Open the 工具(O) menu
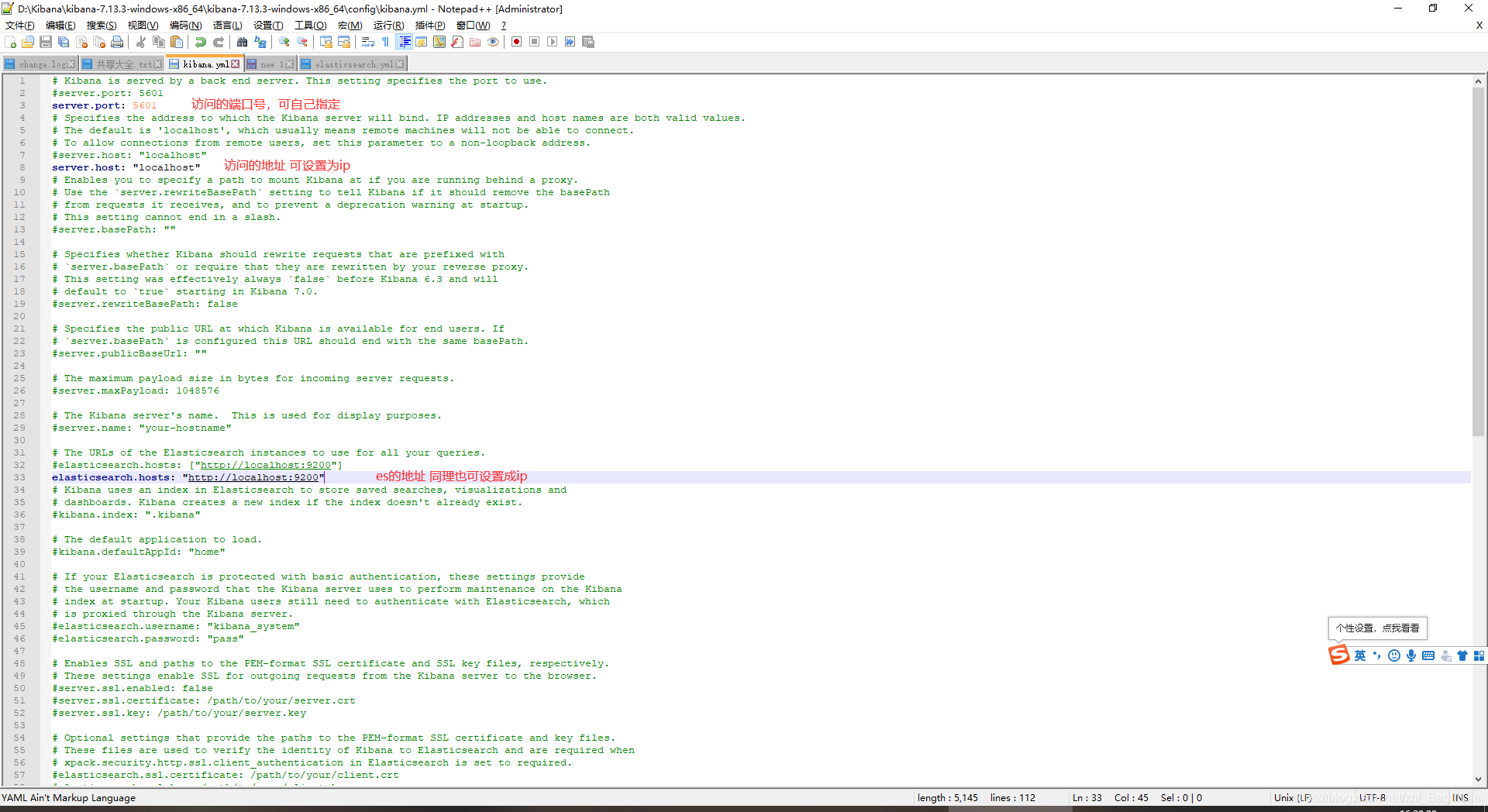 [310, 26]
